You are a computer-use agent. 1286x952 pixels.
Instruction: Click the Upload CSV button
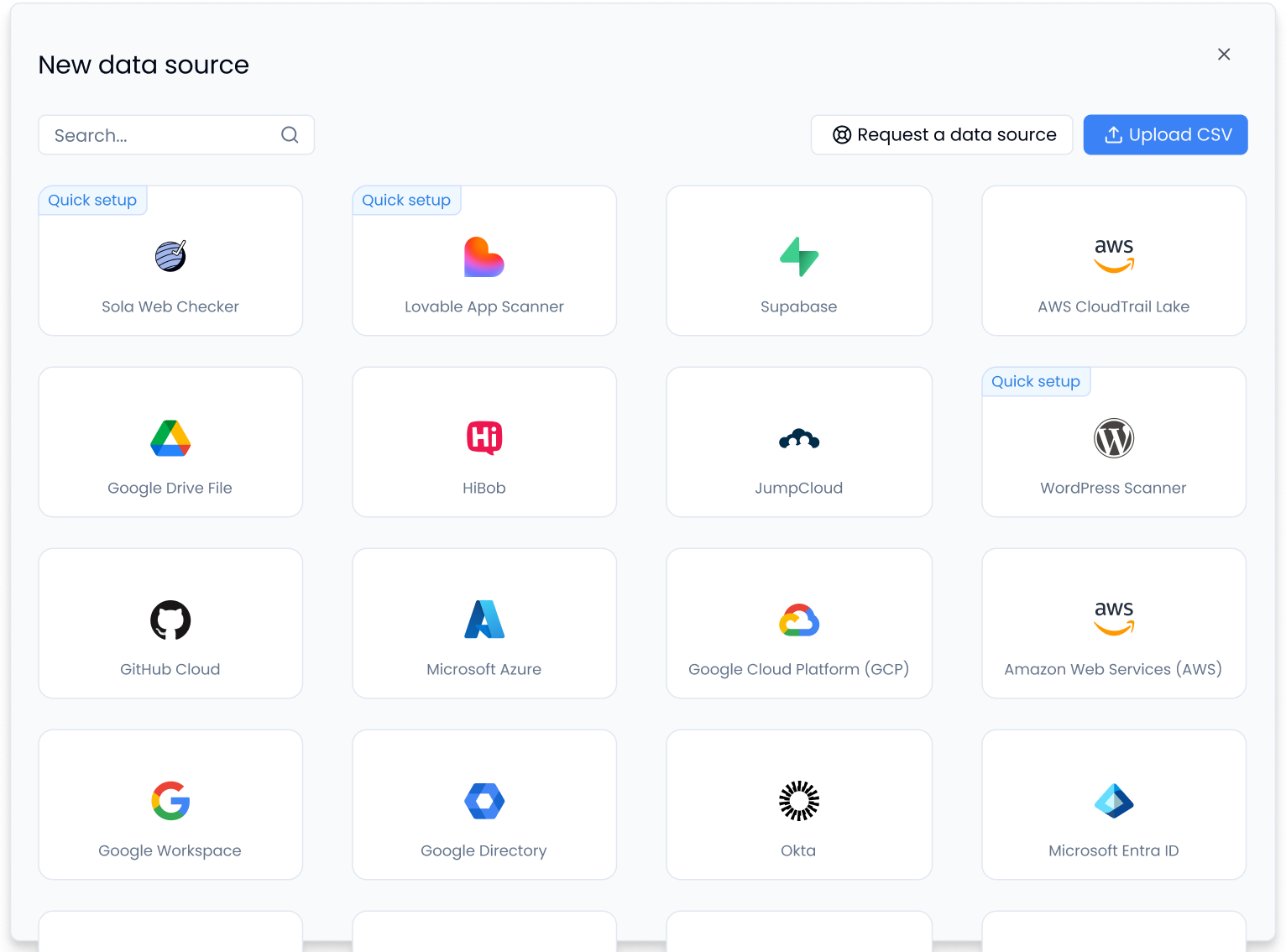pos(1164,135)
